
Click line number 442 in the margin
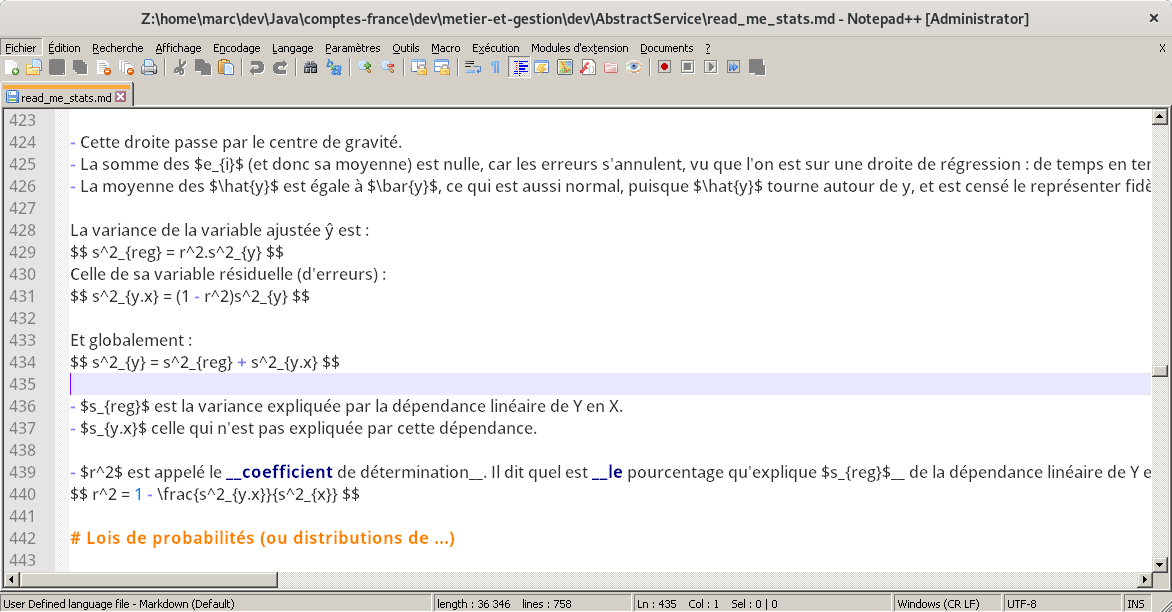click(x=22, y=538)
